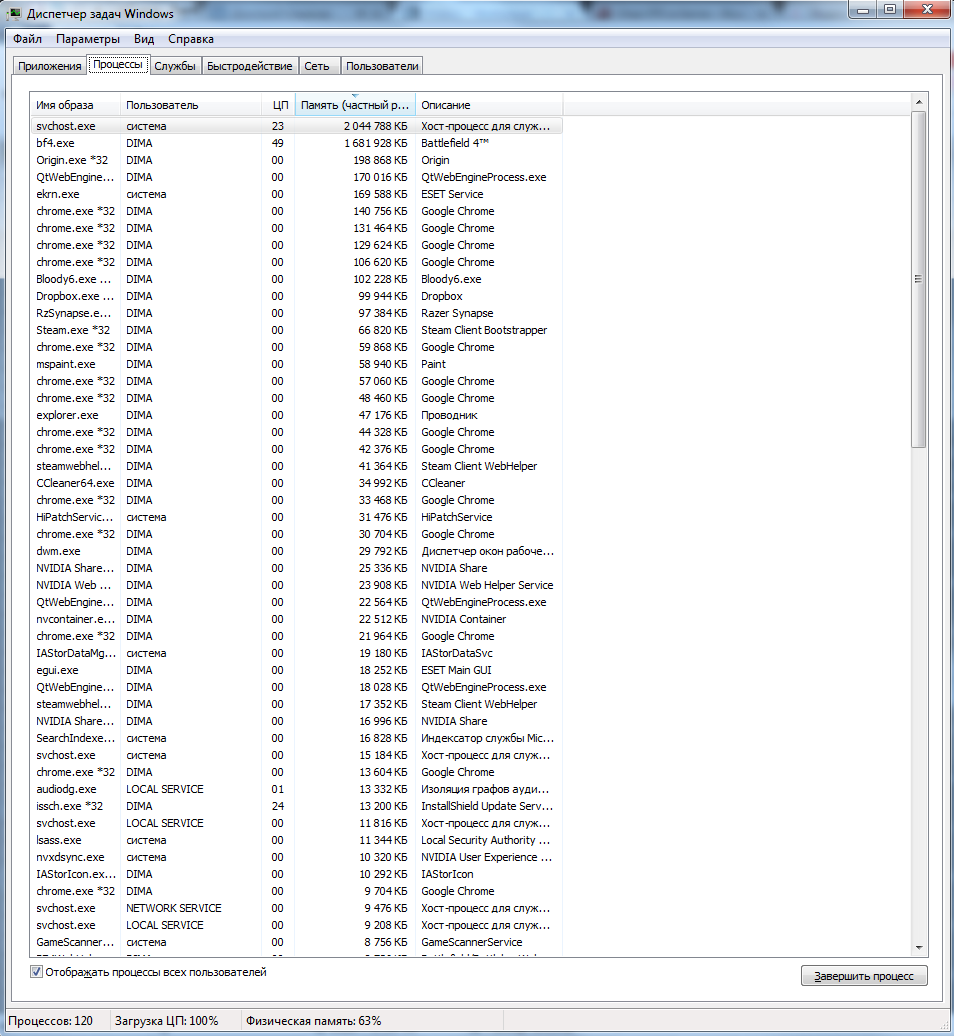Screen dimensions: 954x1036
Task: Select the HiPatchService process row
Action: click(x=296, y=517)
